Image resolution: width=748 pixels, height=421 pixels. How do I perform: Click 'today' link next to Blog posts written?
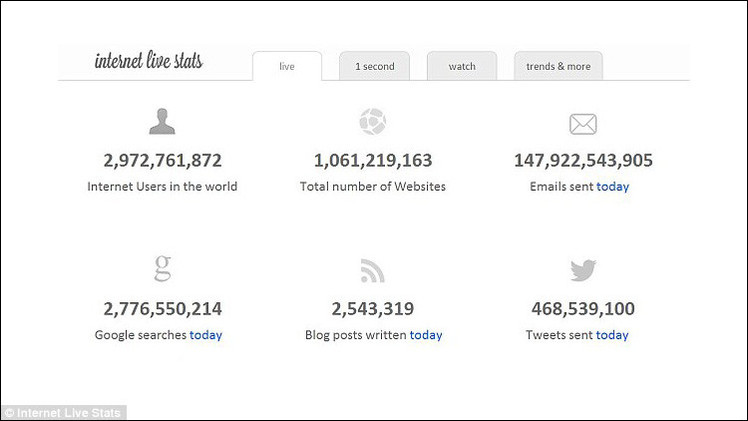point(426,335)
